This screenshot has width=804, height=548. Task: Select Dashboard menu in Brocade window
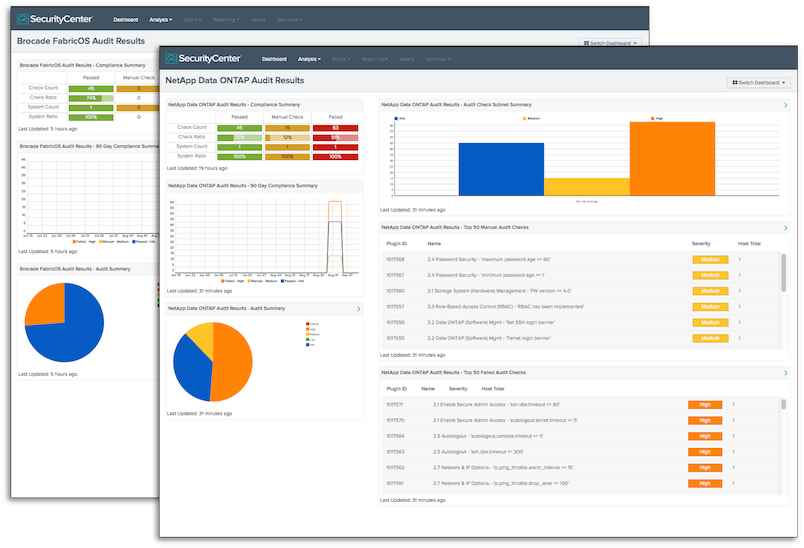coord(126,19)
